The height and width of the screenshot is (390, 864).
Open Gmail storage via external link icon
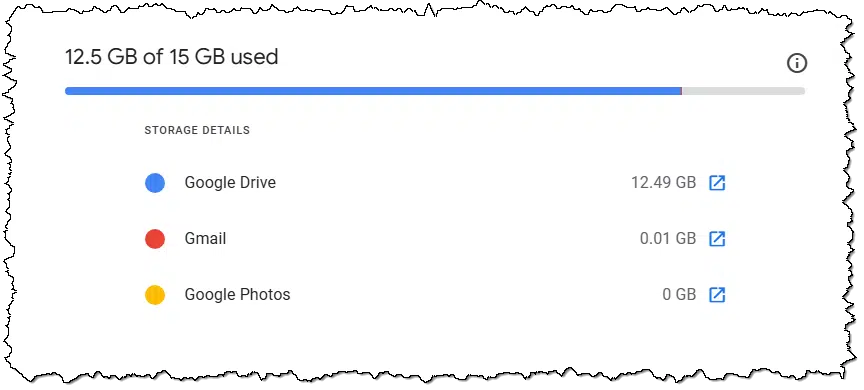716,239
